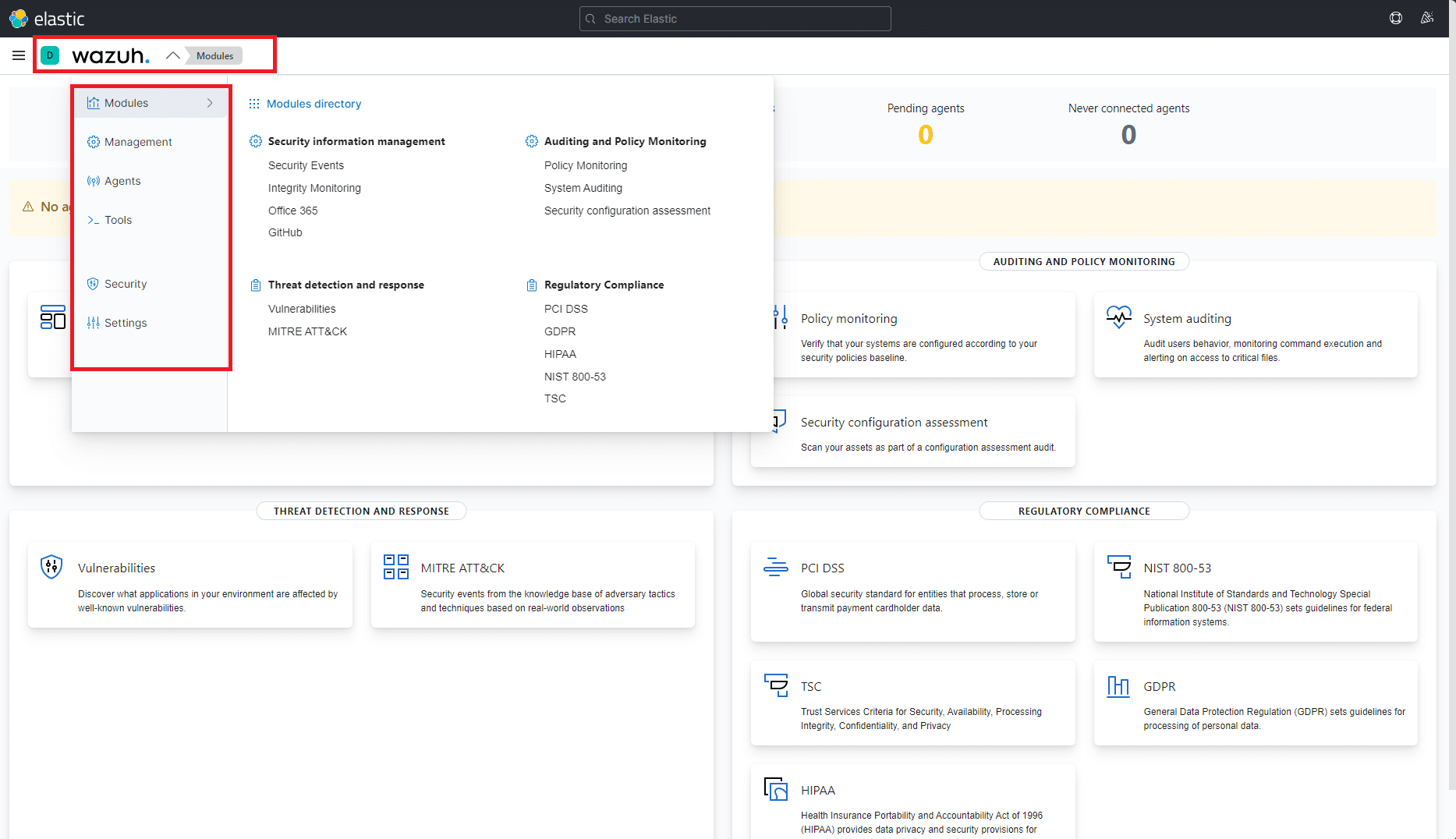
Task: Open the NIST 800-53 card
Action: pyautogui.click(x=1256, y=592)
